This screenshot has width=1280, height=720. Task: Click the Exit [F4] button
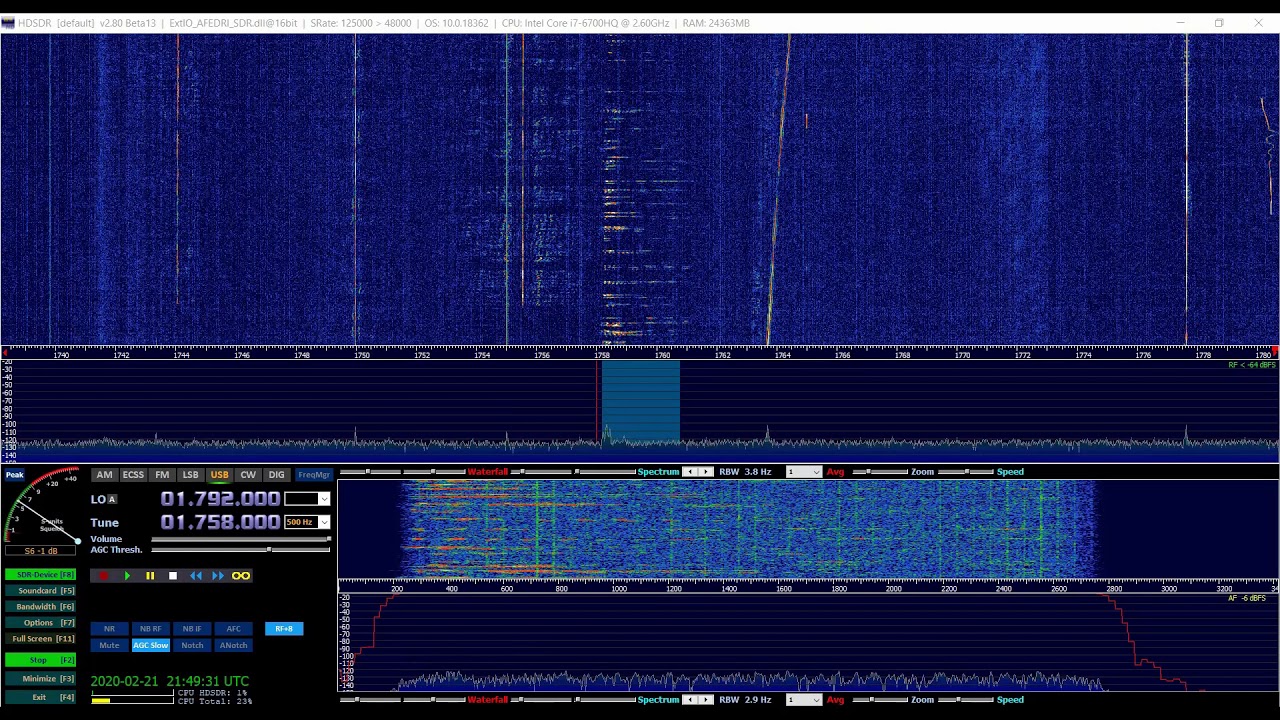click(x=40, y=697)
